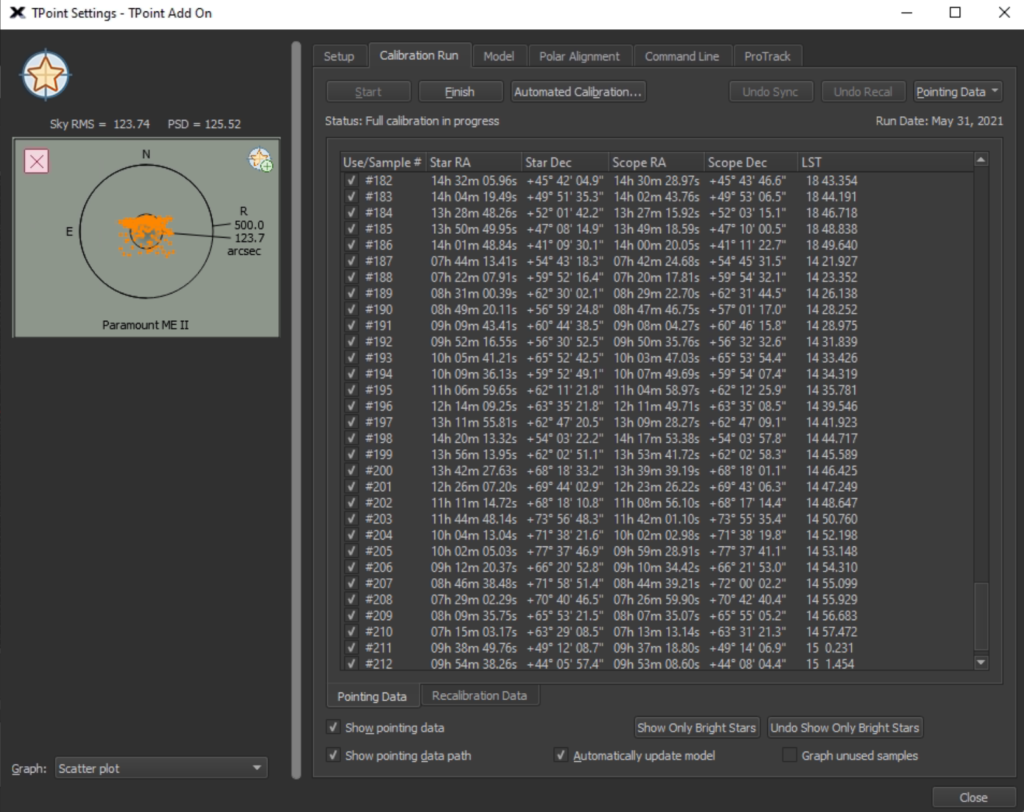1024x812 pixels.
Task: Toggle Automatically update model checkbox
Action: 560,755
